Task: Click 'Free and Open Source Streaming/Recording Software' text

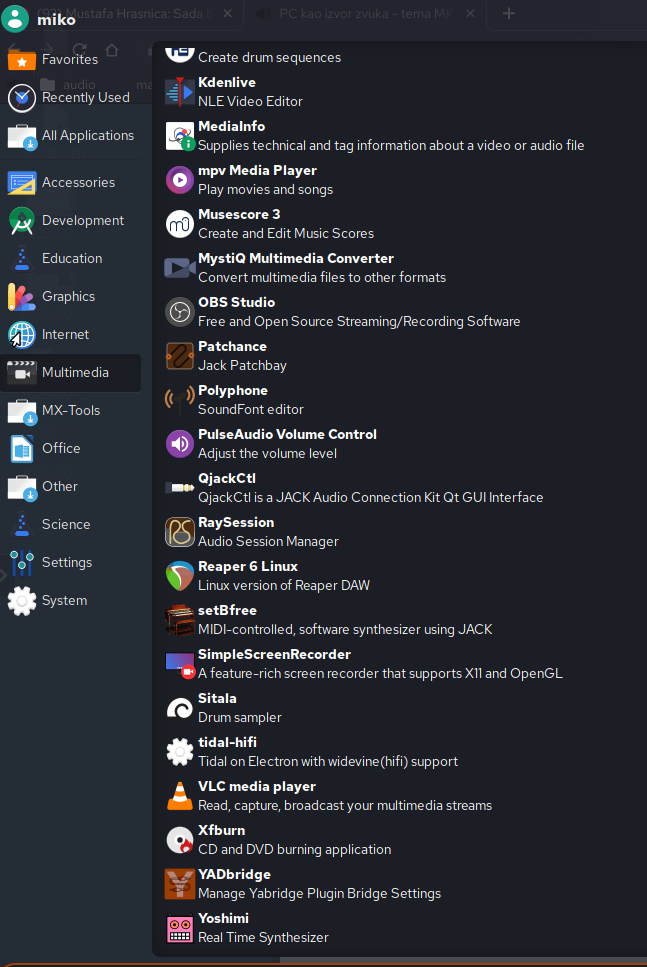Action: coord(359,322)
